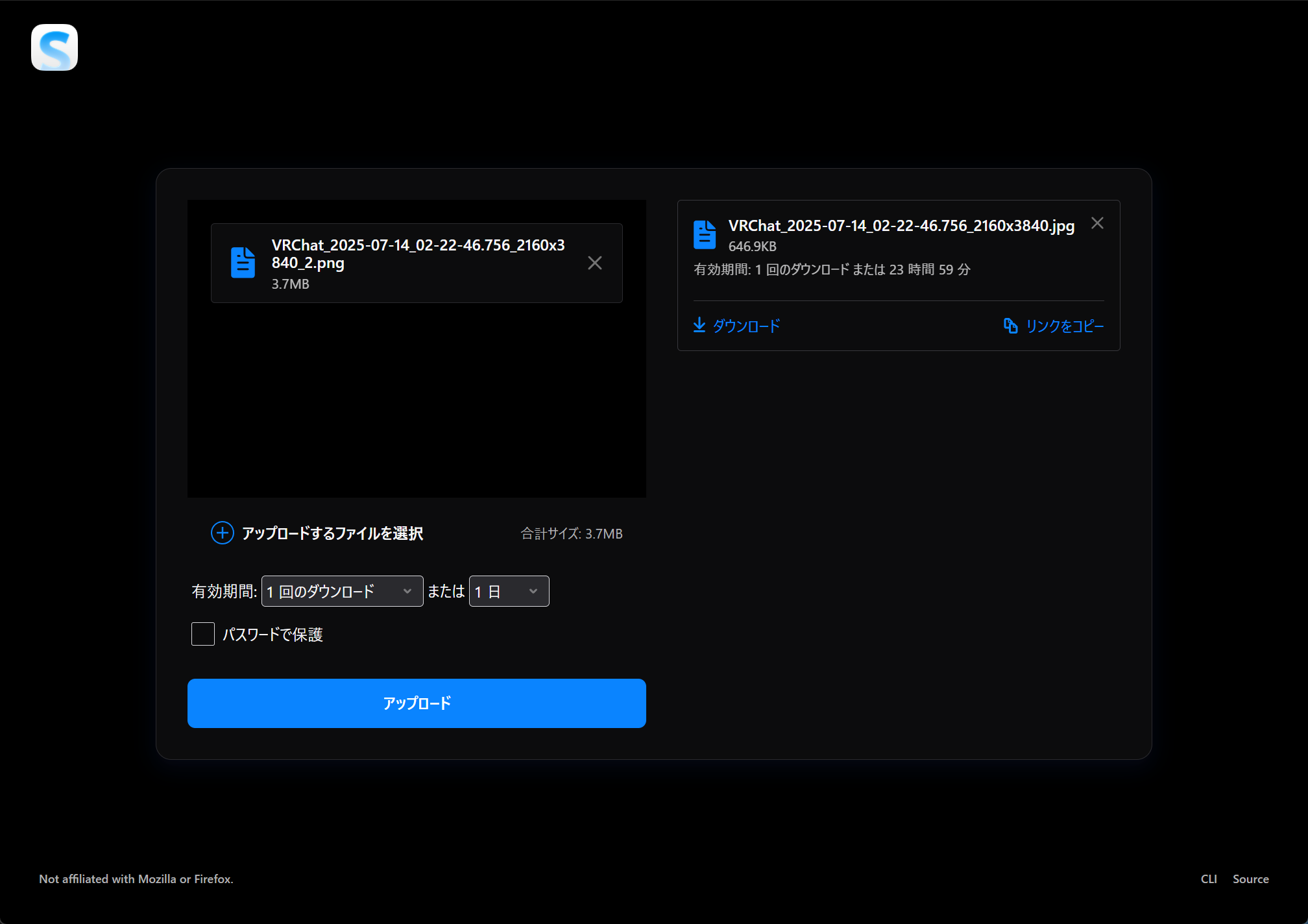Click the download arrow icon

pyautogui.click(x=699, y=325)
